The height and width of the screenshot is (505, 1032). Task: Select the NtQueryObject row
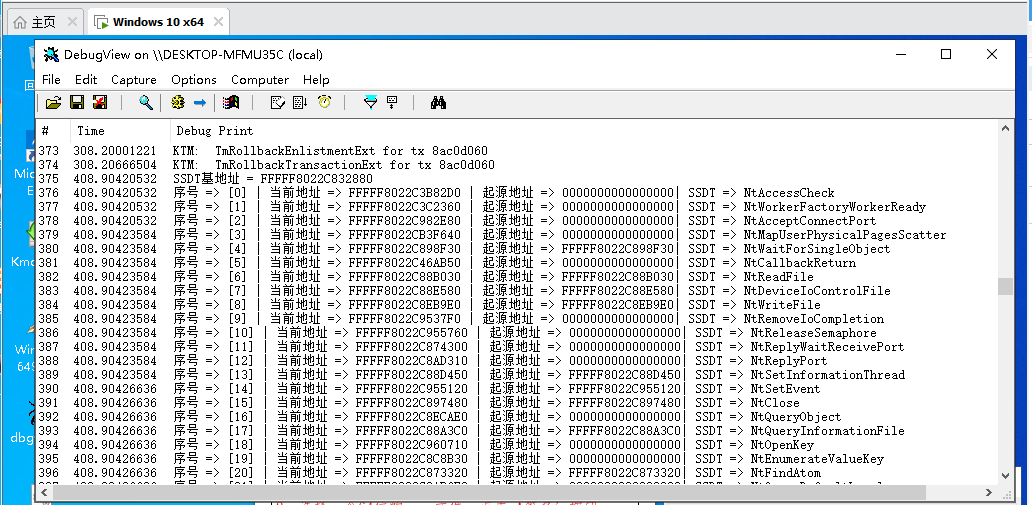point(517,417)
